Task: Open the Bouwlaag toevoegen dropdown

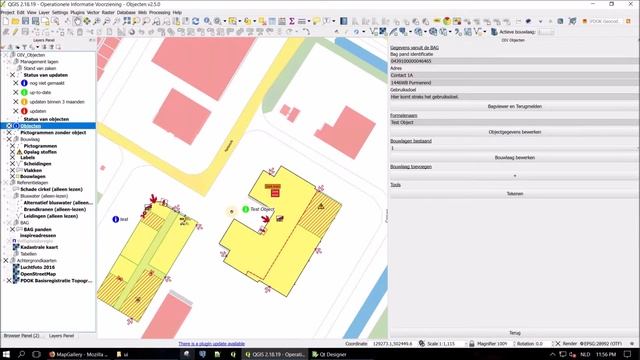Action: (514, 176)
